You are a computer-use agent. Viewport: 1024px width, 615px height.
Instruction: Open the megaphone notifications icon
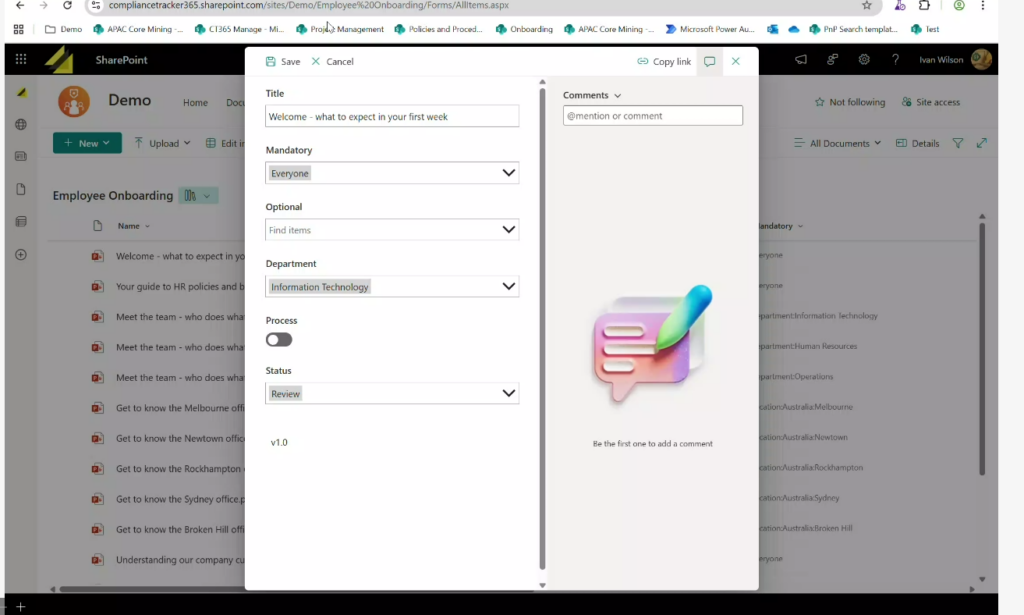pyautogui.click(x=801, y=59)
